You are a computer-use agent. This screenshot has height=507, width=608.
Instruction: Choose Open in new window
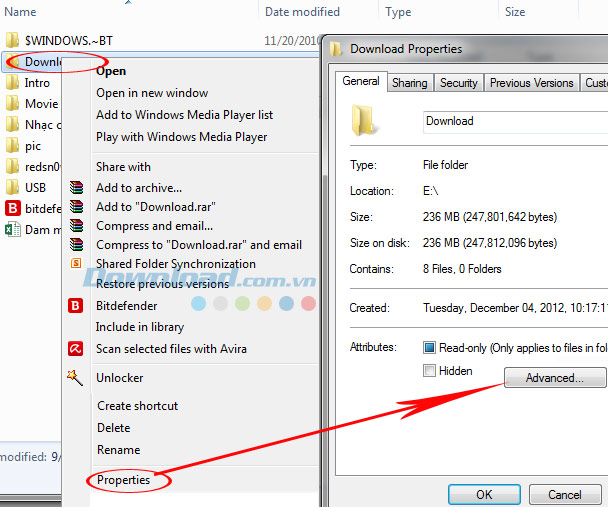point(152,93)
